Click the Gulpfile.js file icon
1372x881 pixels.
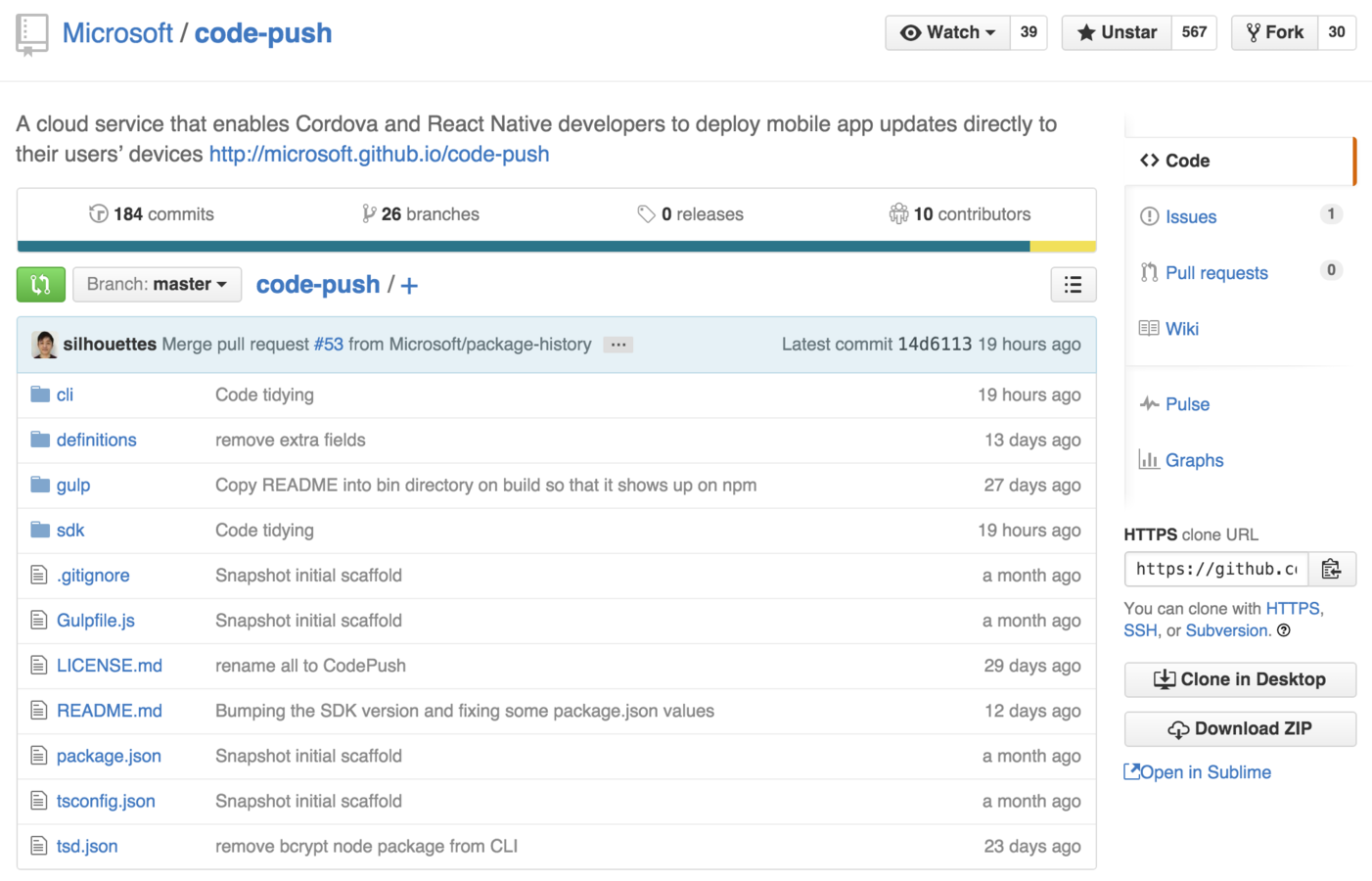(x=39, y=621)
